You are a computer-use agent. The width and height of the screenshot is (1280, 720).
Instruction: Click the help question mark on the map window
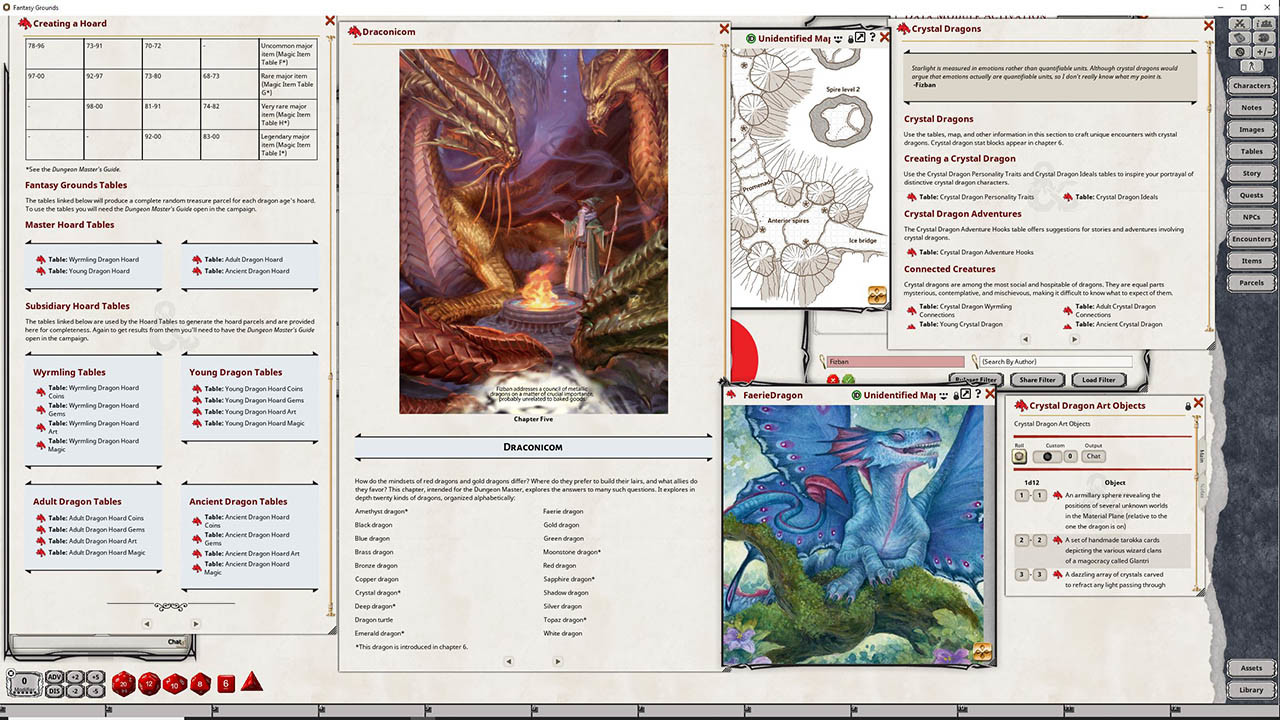[x=872, y=37]
